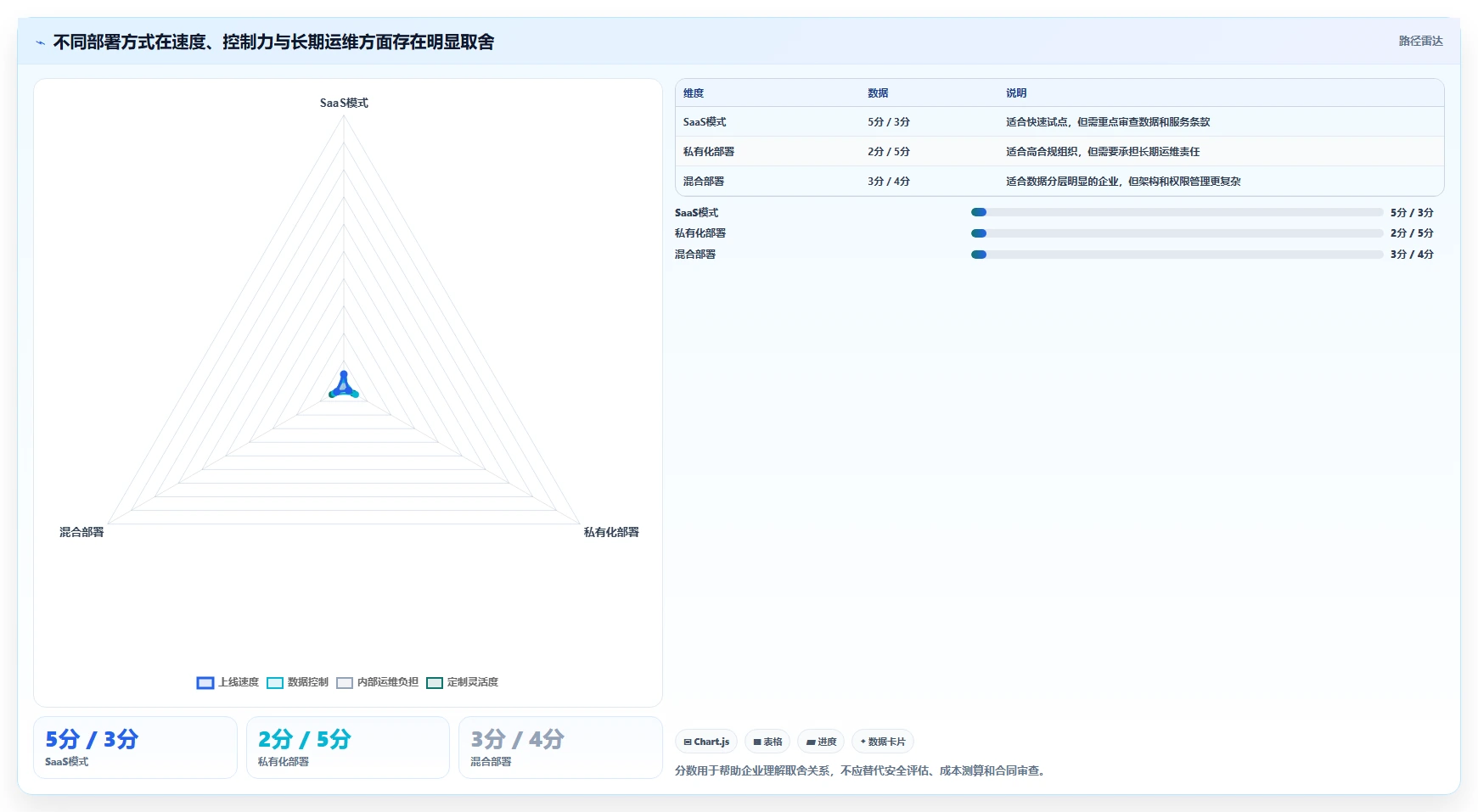1478x812 pixels.
Task: Click the 维度 column header
Action: (x=694, y=93)
